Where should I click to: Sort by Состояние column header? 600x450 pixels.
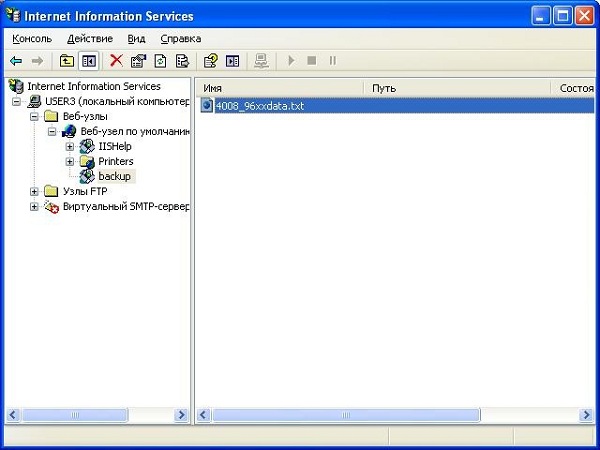[x=574, y=88]
